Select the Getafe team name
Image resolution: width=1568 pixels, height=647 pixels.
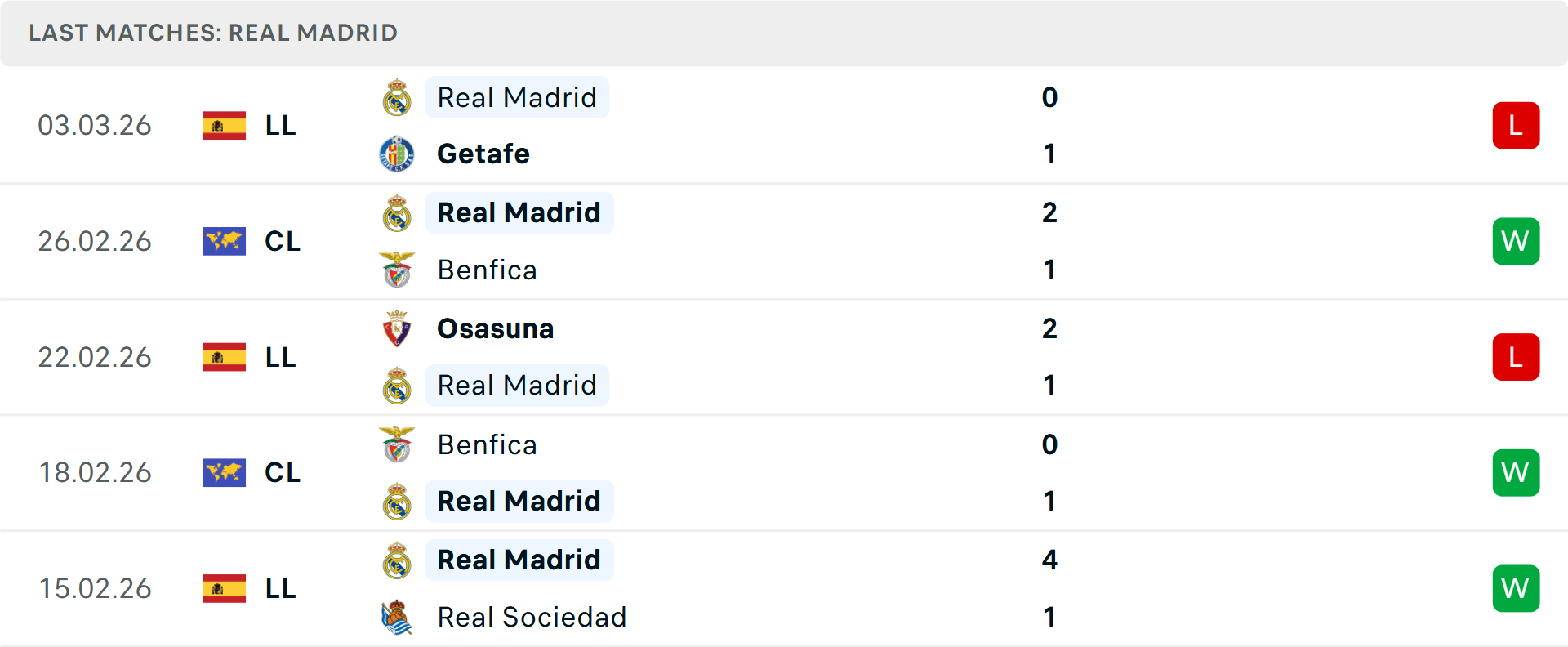click(483, 154)
